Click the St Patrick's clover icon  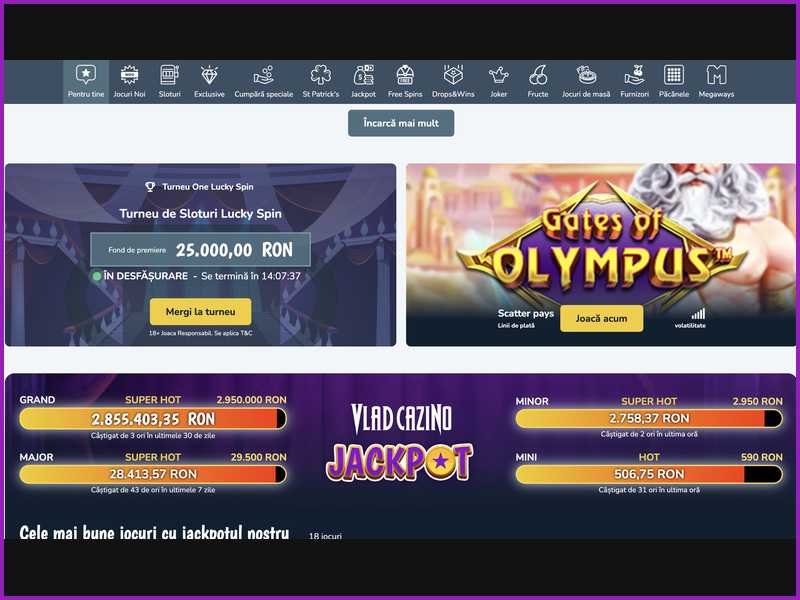click(x=318, y=75)
